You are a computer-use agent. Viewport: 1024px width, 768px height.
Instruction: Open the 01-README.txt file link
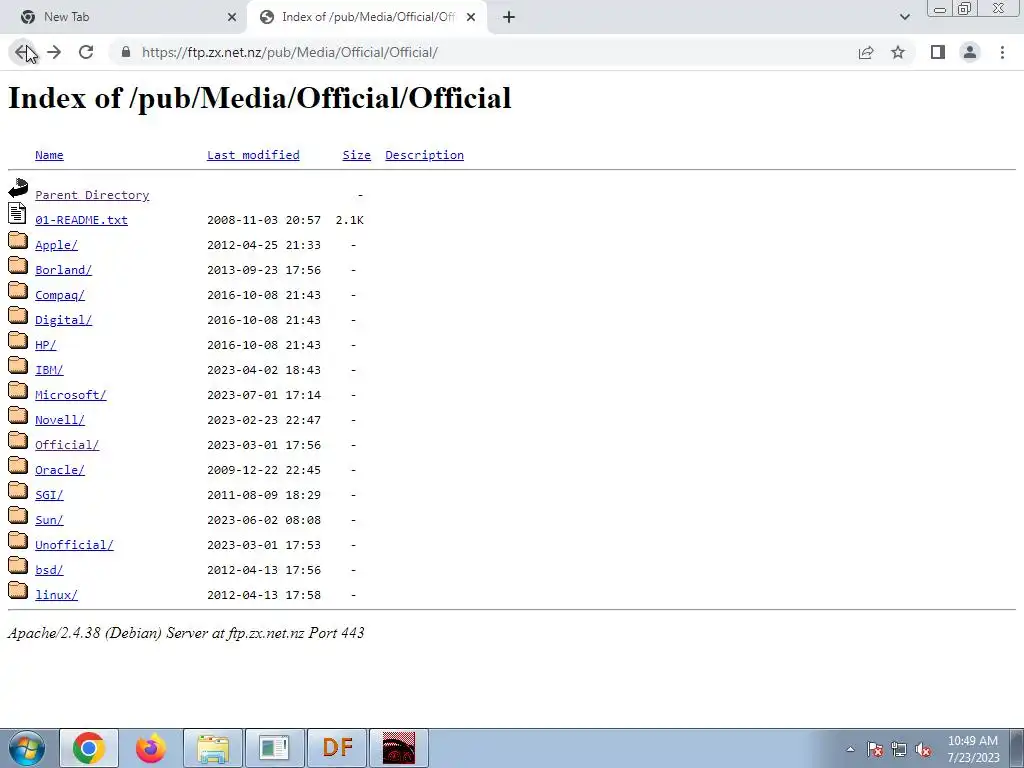81,220
